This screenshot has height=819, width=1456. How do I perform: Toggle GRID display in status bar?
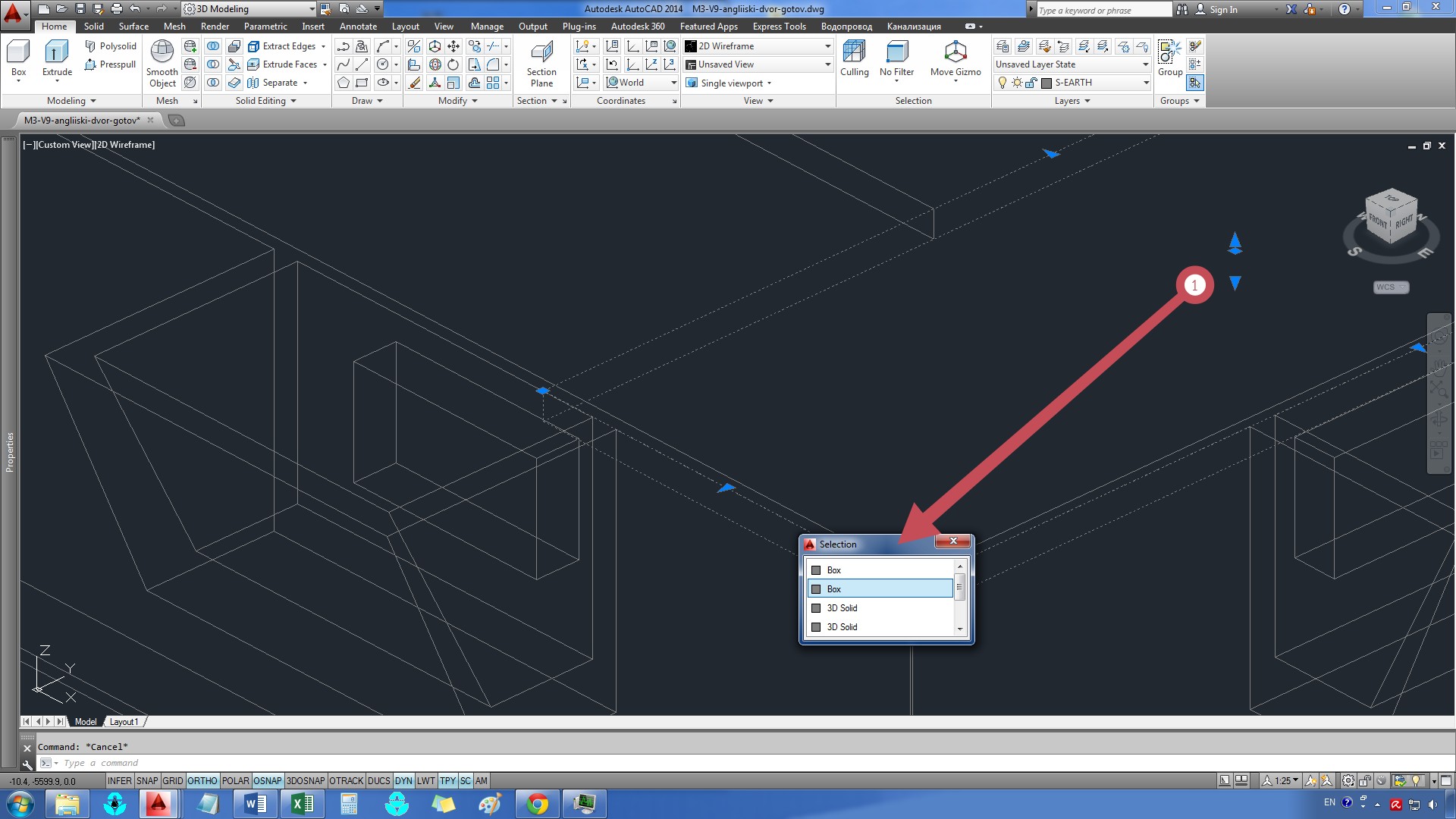173,781
